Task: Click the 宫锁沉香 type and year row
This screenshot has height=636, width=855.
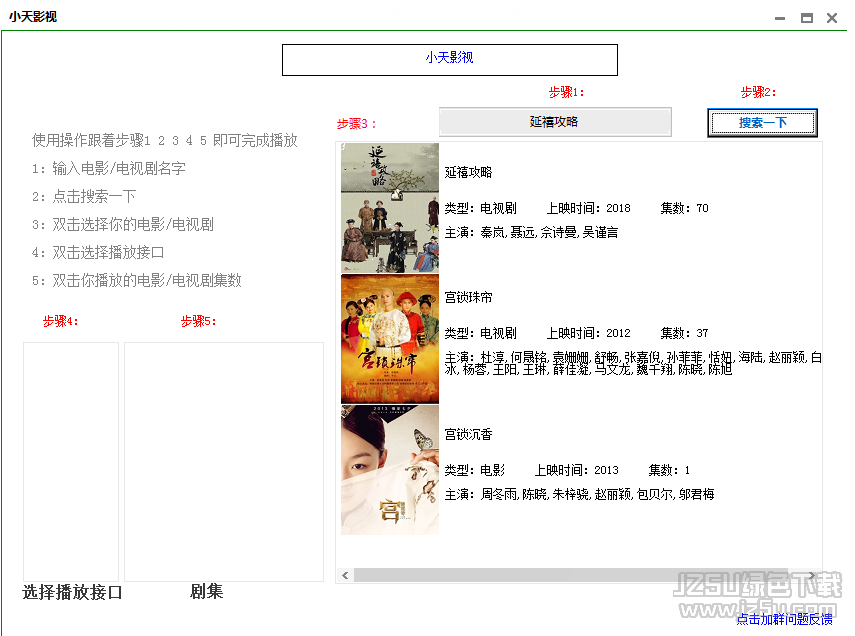Action: [567, 470]
